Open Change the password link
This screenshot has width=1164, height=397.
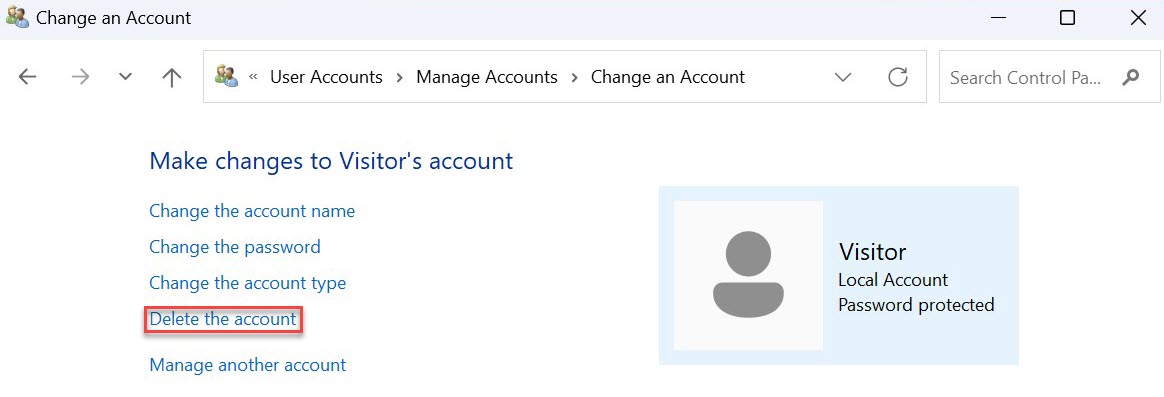tap(235, 246)
